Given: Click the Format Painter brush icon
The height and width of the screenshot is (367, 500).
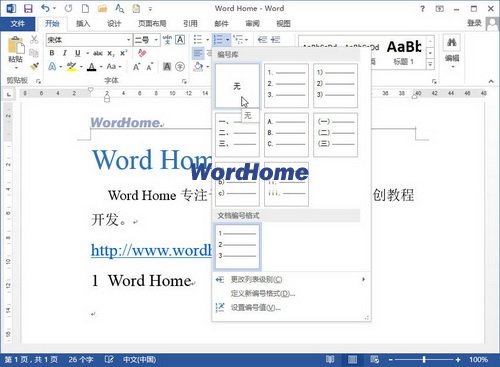Looking at the screenshot, I should [34, 66].
